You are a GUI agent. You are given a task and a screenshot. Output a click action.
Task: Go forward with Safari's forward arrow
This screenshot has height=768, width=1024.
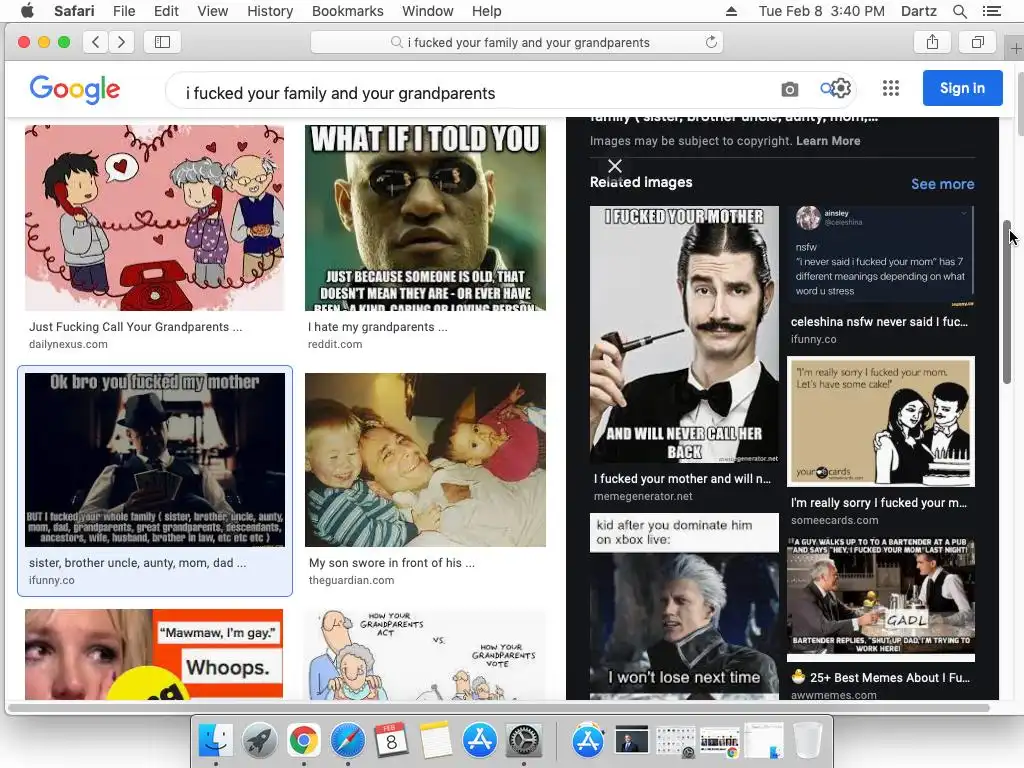pyautogui.click(x=121, y=42)
